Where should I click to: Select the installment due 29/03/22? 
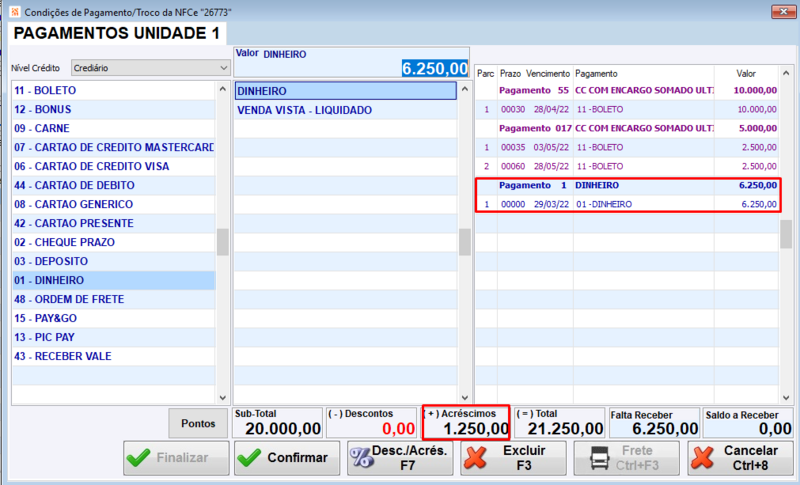[x=627, y=204]
